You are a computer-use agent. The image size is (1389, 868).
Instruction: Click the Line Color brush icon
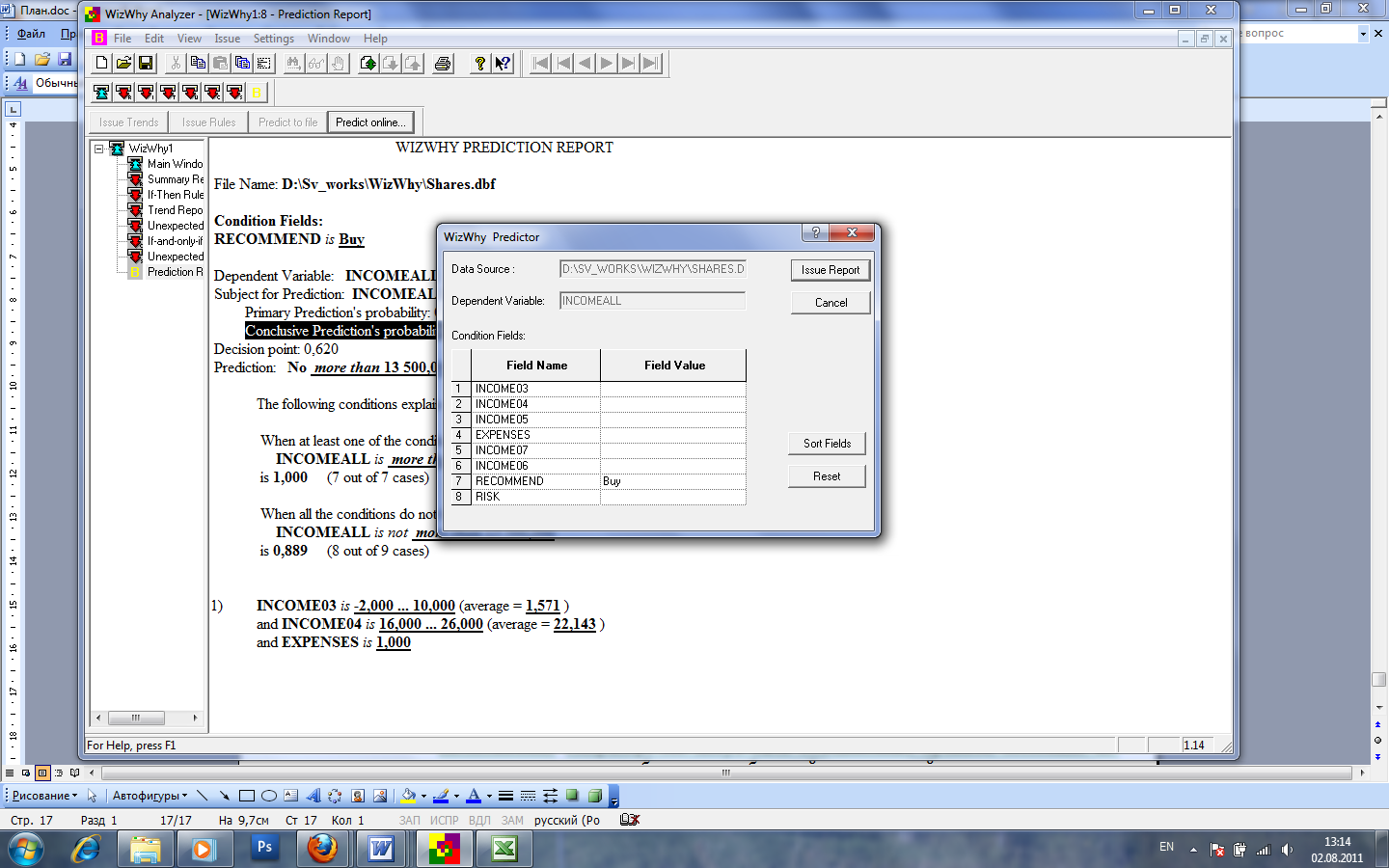441,796
